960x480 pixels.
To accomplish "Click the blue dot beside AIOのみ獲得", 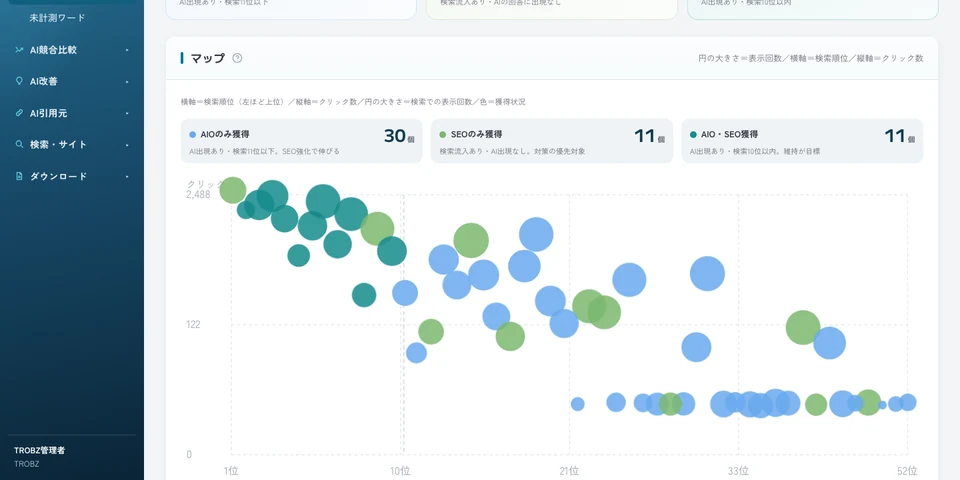I will pyautogui.click(x=193, y=134).
